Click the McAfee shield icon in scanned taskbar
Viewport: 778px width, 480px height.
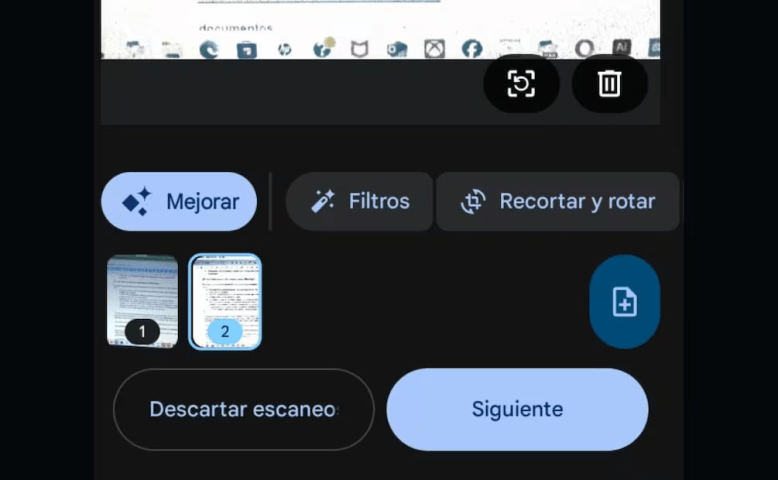[x=359, y=49]
